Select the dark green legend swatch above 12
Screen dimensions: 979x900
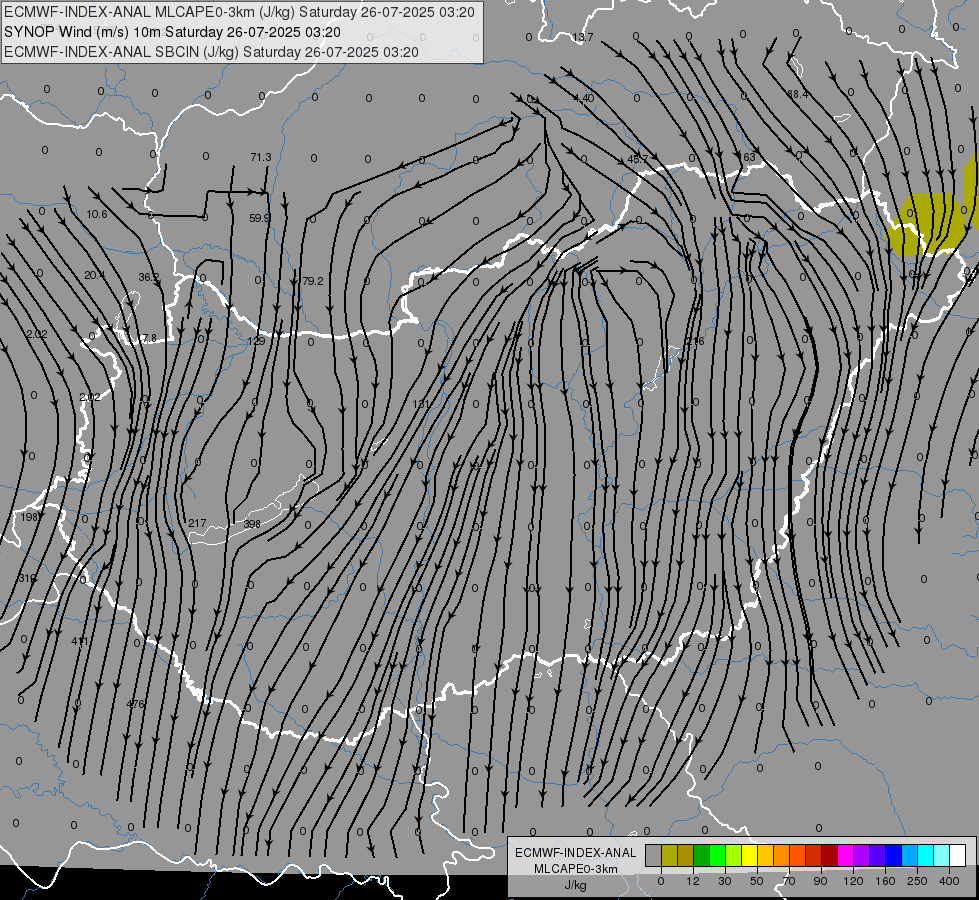click(x=702, y=855)
